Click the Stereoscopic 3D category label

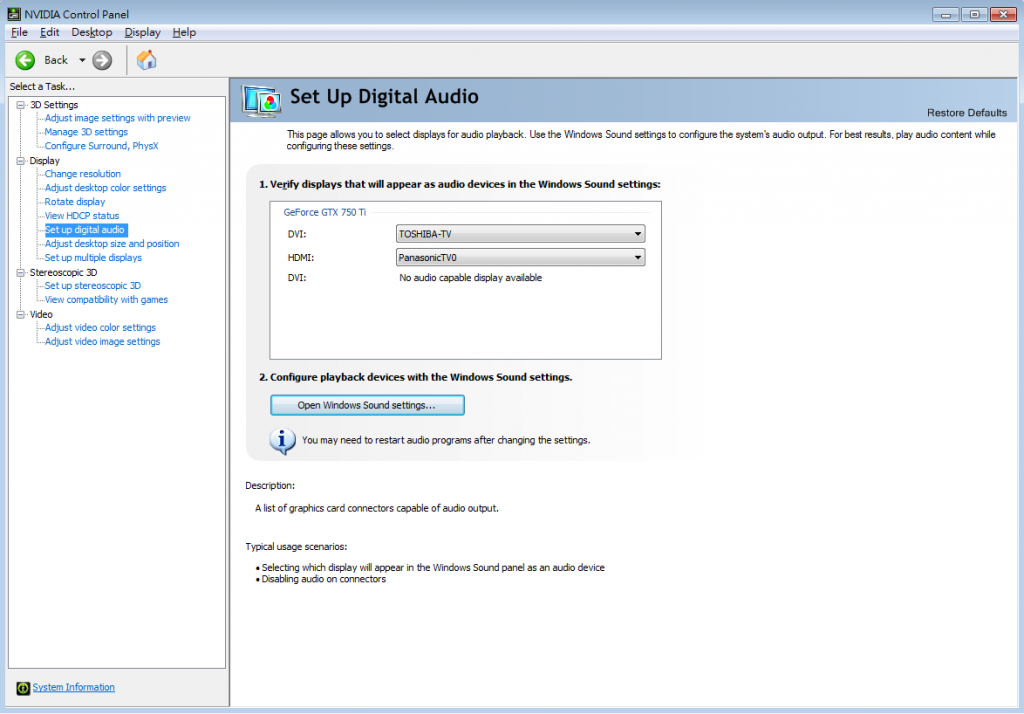63,272
